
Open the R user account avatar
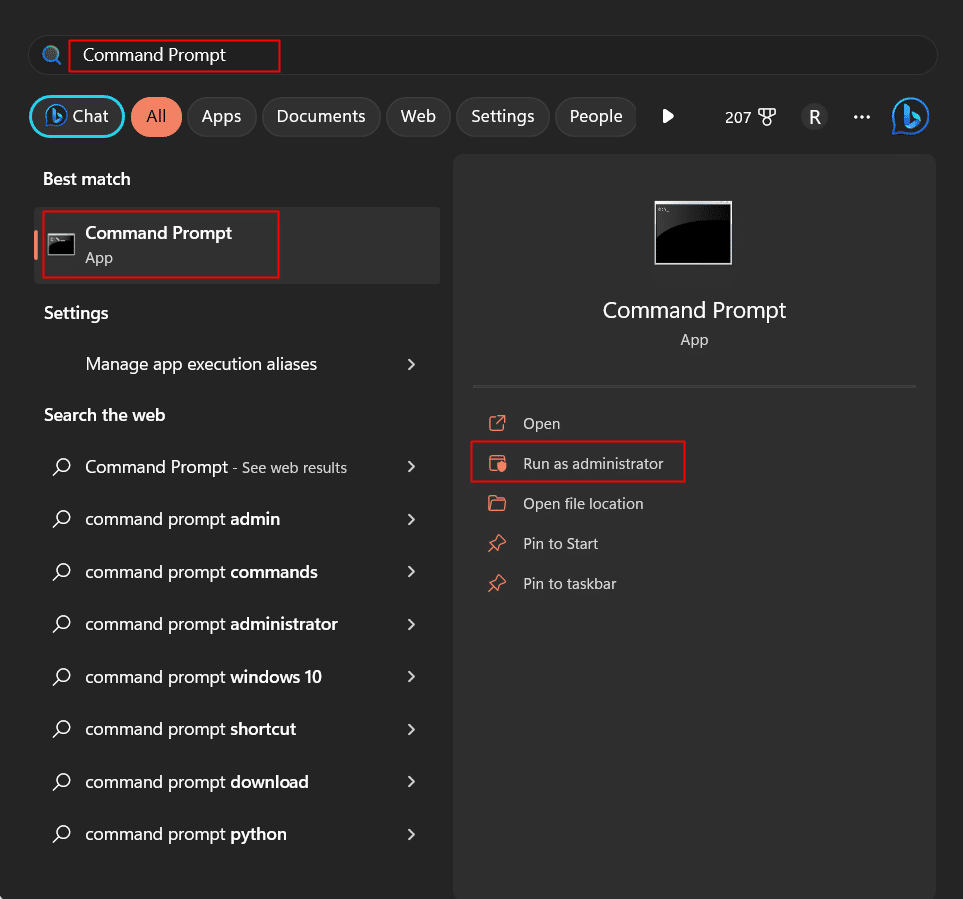(814, 117)
